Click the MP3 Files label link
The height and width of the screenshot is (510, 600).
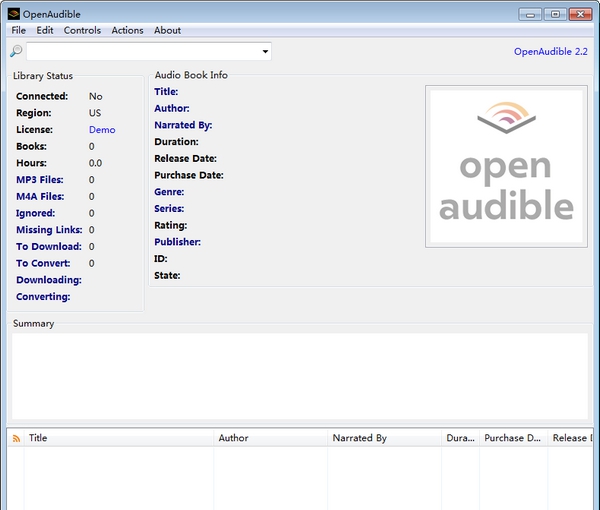[x=40, y=180]
